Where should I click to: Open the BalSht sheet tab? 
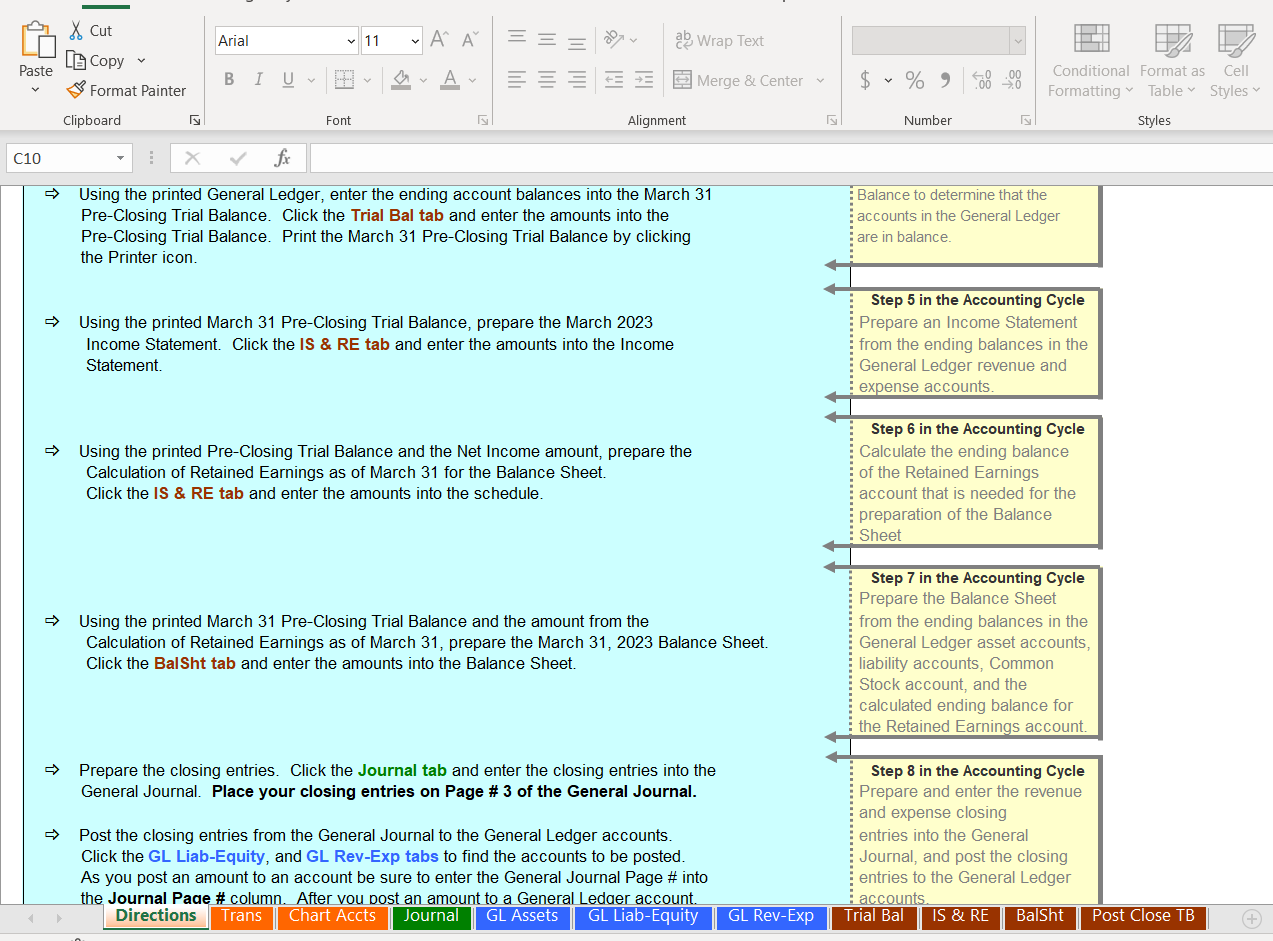click(1039, 916)
